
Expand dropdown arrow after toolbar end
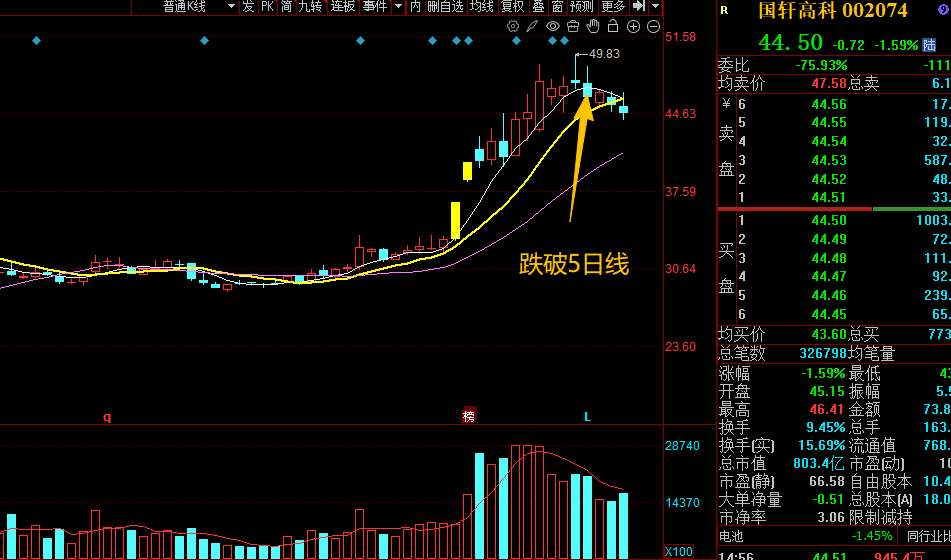[655, 6]
